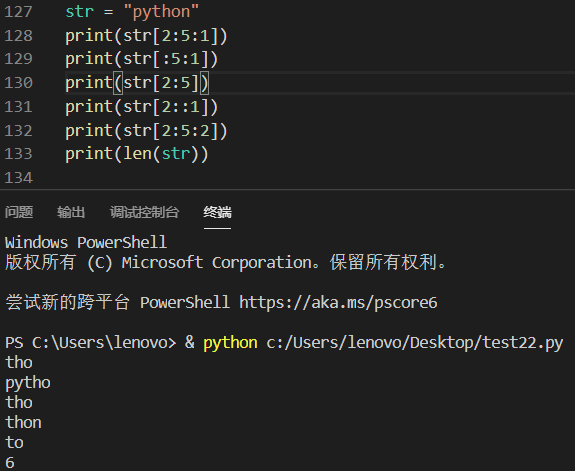575x471 pixels.
Task: Click the test22.py file path in terminal
Action: tap(414, 343)
